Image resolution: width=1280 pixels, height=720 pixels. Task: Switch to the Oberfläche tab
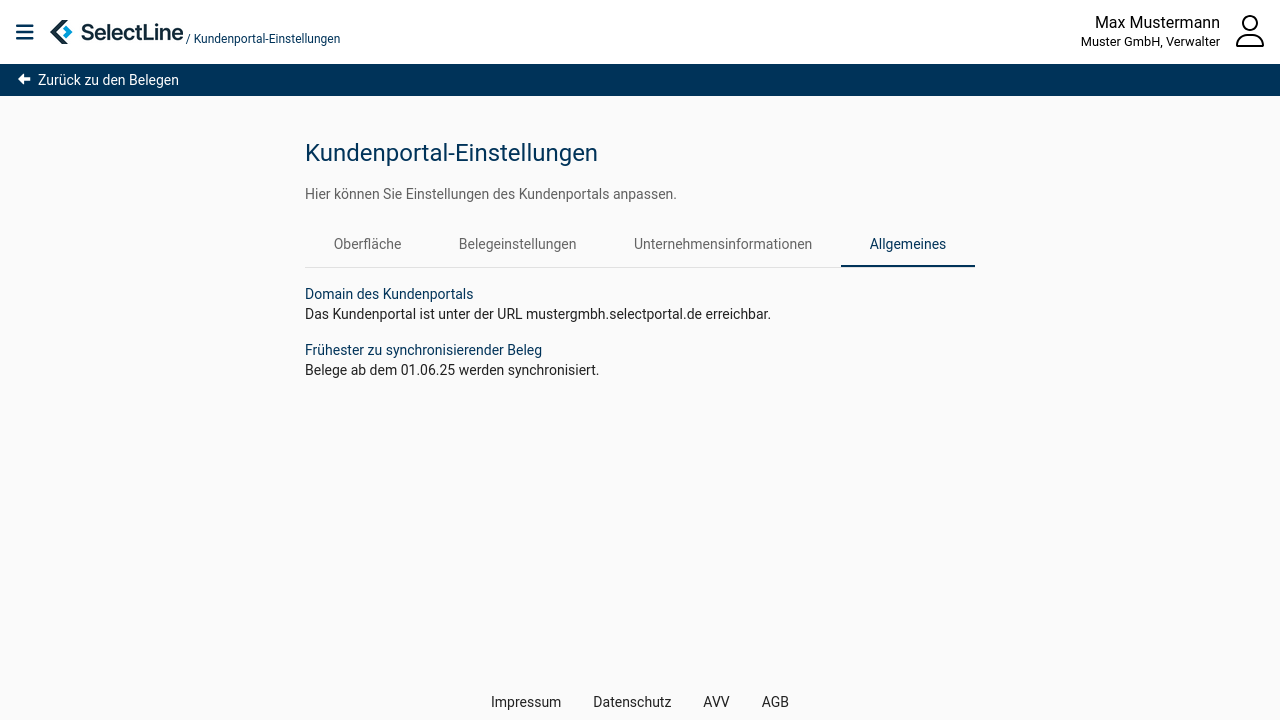(367, 244)
